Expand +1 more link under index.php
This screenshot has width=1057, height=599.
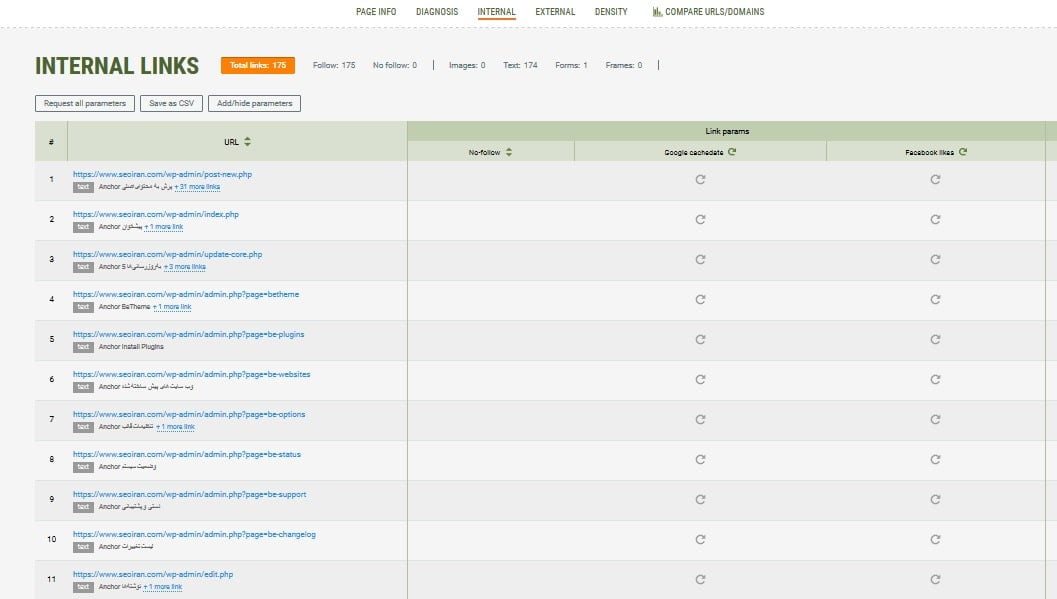[x=164, y=227]
